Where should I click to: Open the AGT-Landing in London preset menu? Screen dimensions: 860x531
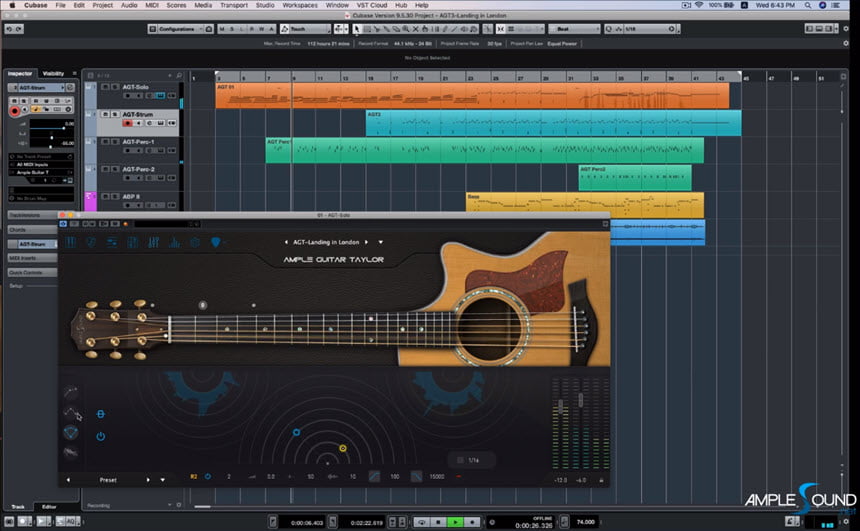[x=381, y=242]
